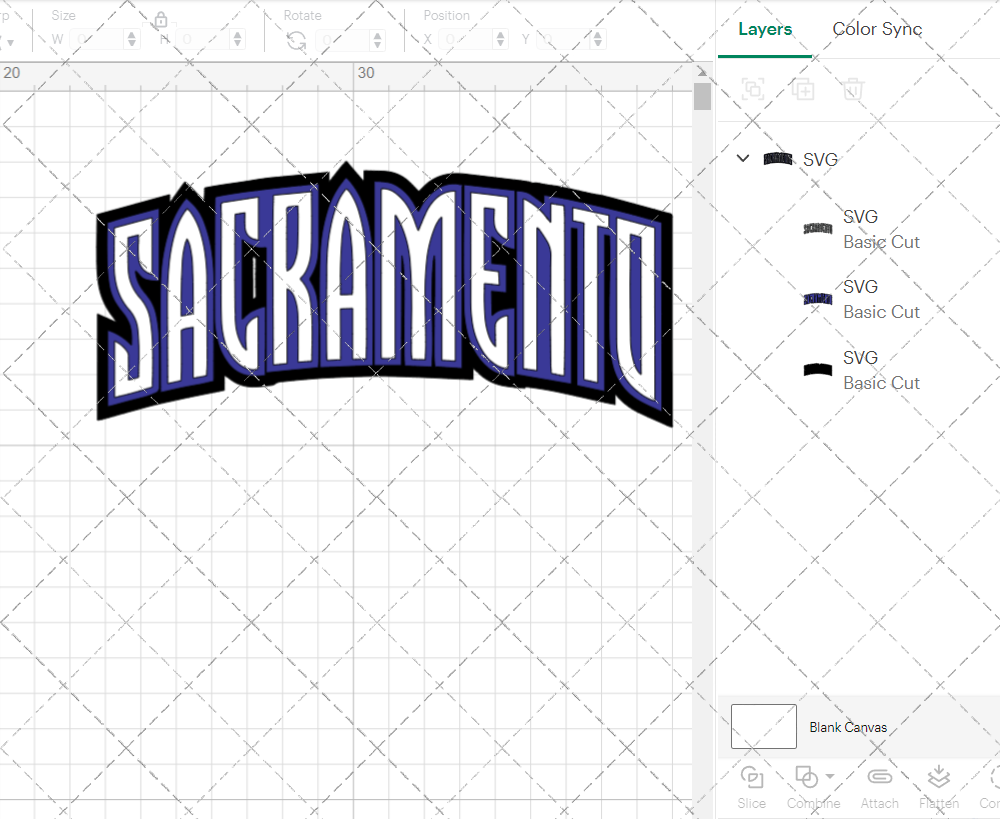
Task: Switch to the Layers tab
Action: [765, 29]
